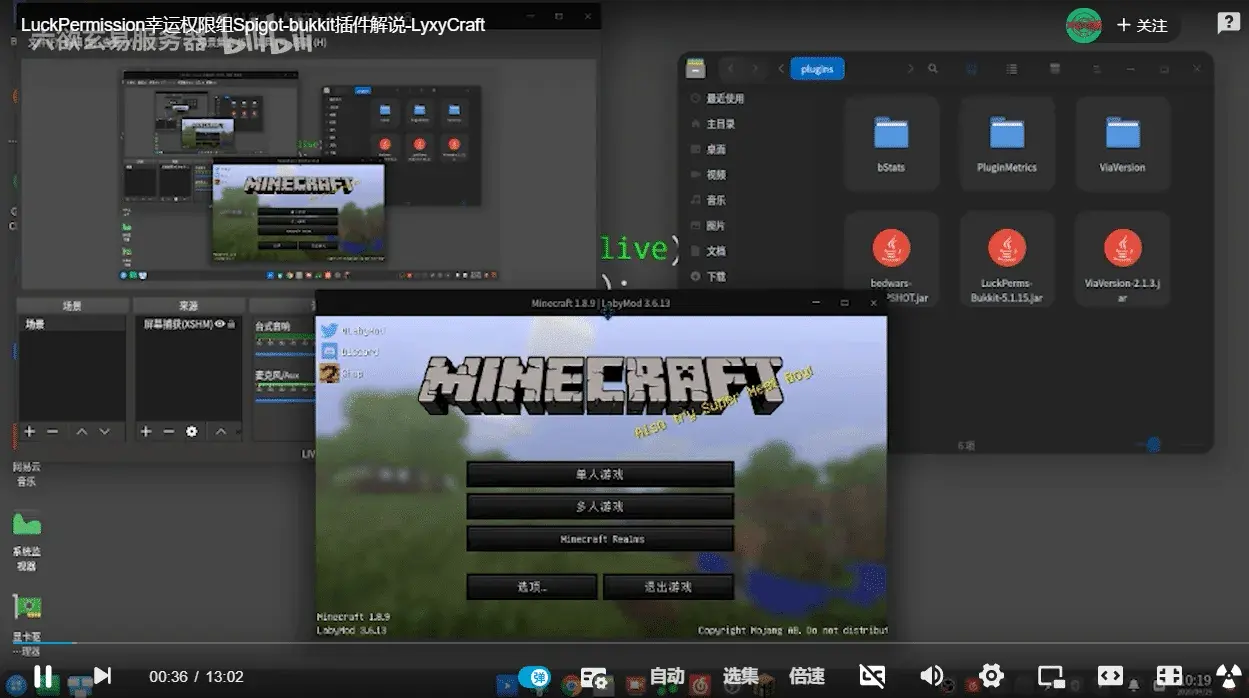
Task: Click the plugins breadcrumb in file manager
Action: [x=817, y=69]
